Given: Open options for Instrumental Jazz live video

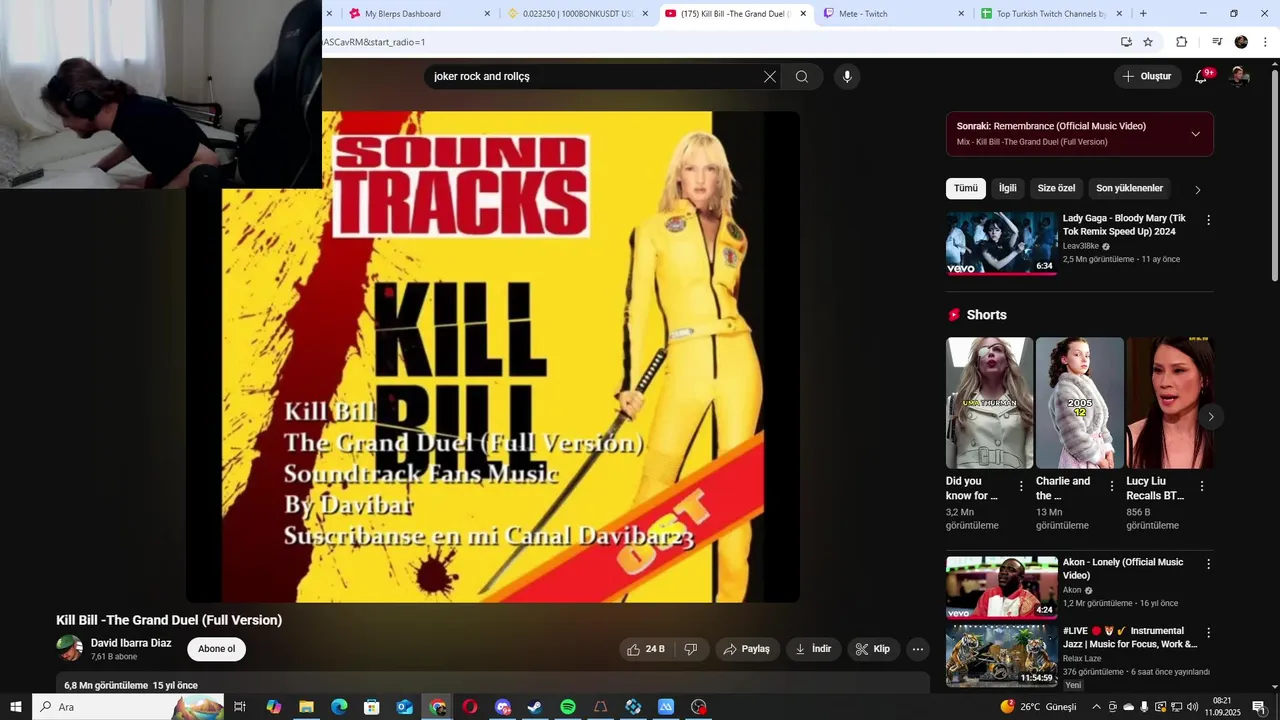Looking at the screenshot, I should (1208, 633).
